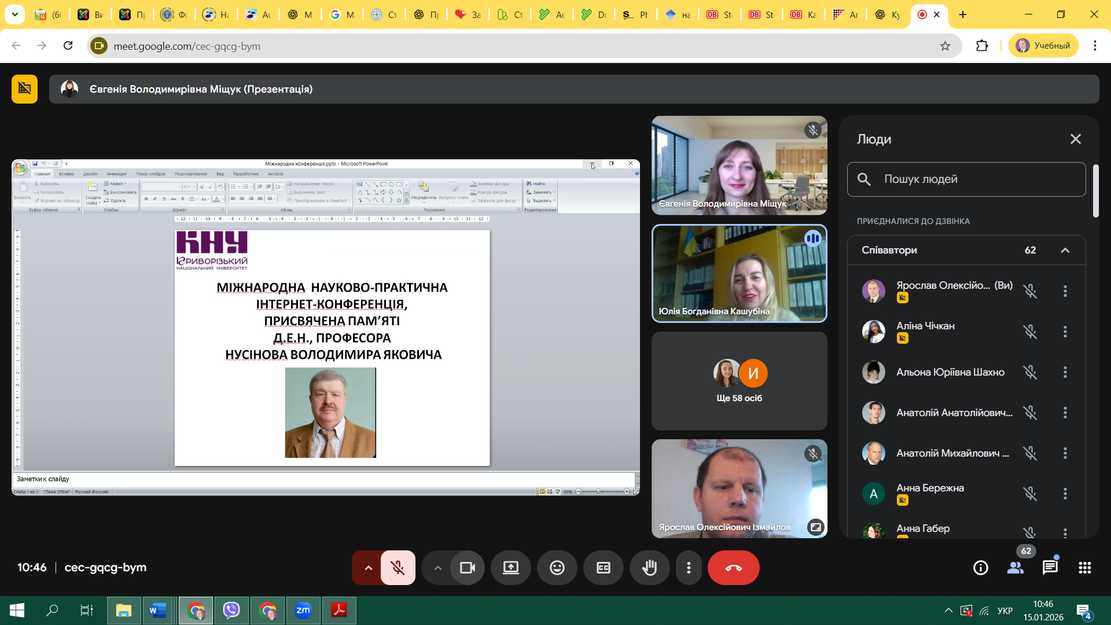Open the reactions emoji picker
This screenshot has height=625, width=1111.
[557, 568]
